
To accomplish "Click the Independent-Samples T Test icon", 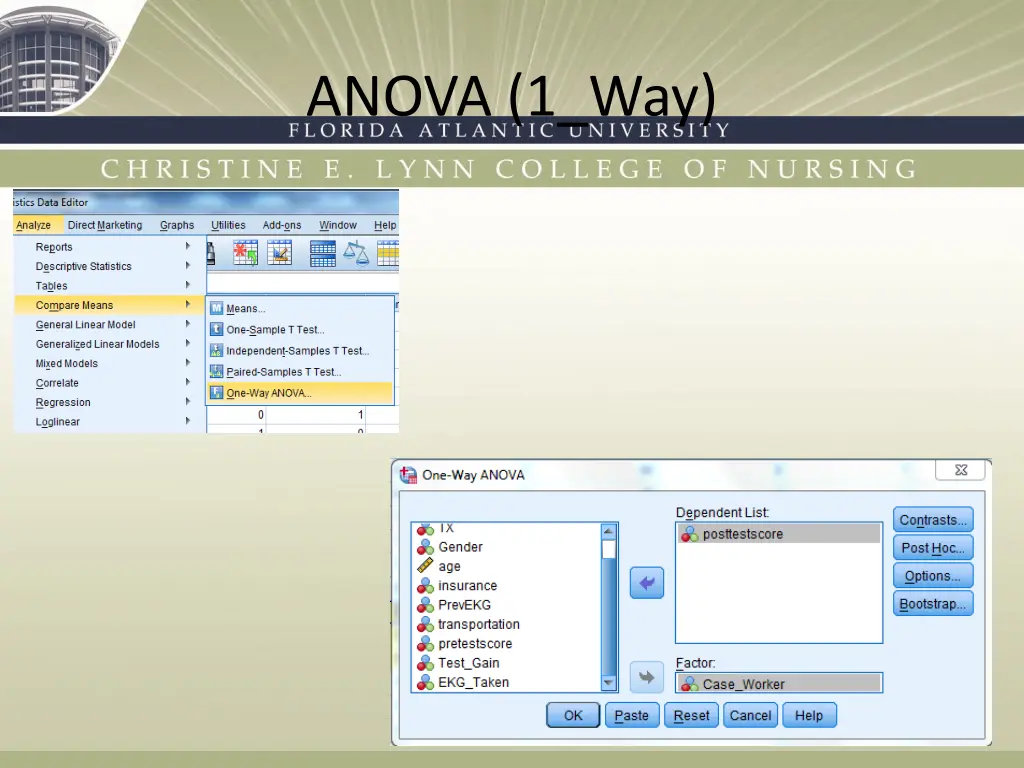I will tap(216, 351).
